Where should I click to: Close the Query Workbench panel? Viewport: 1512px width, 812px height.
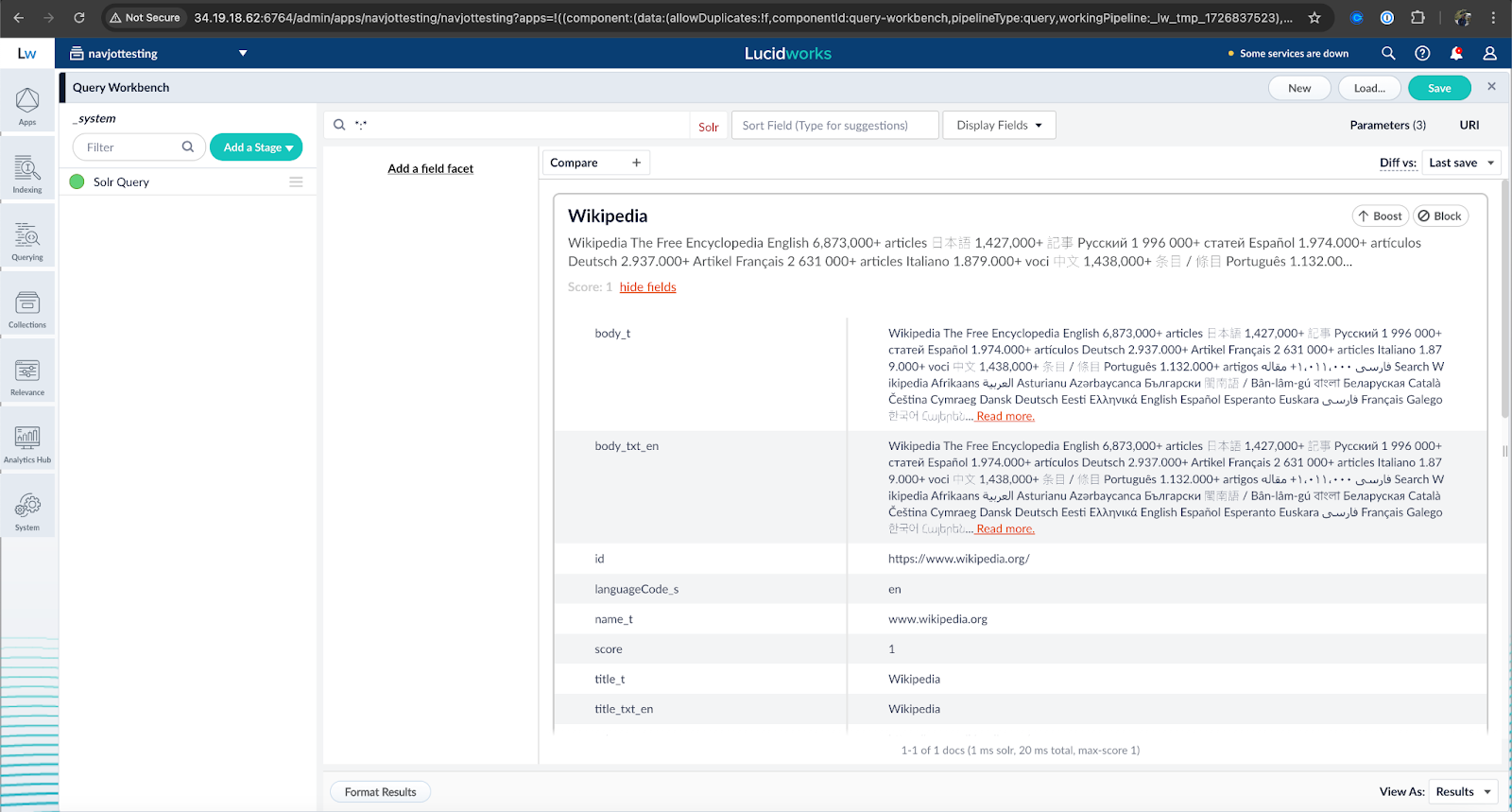pos(1492,86)
